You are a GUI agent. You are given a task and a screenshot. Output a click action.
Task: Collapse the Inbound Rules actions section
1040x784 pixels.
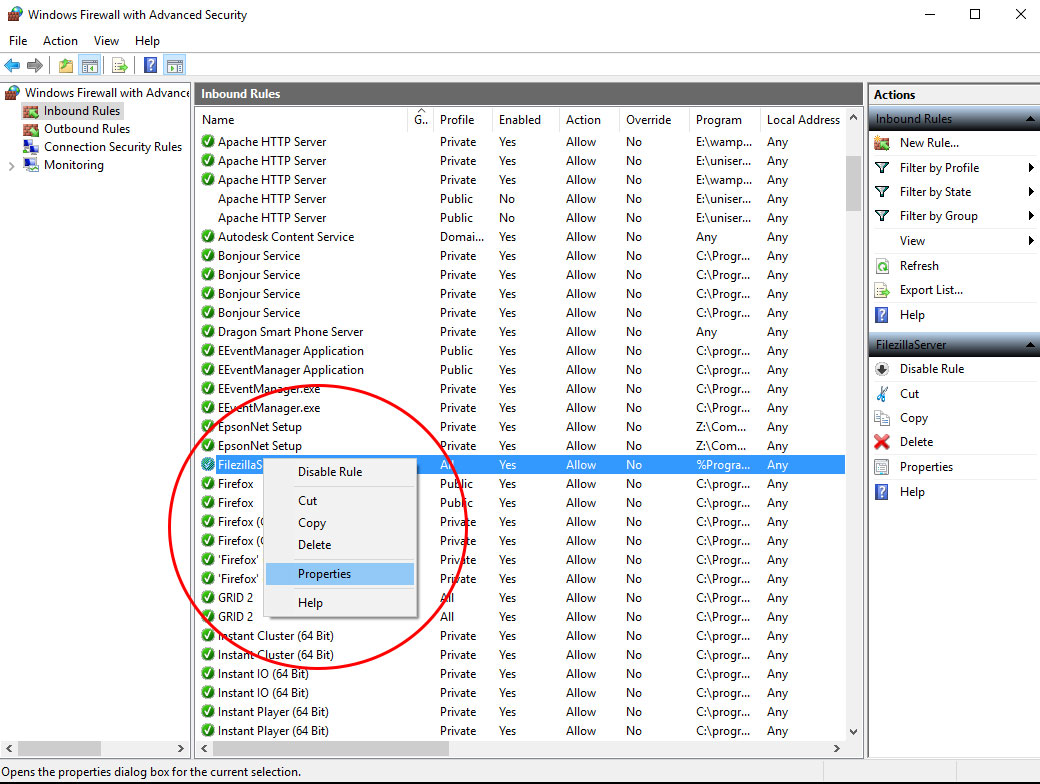[1030, 119]
